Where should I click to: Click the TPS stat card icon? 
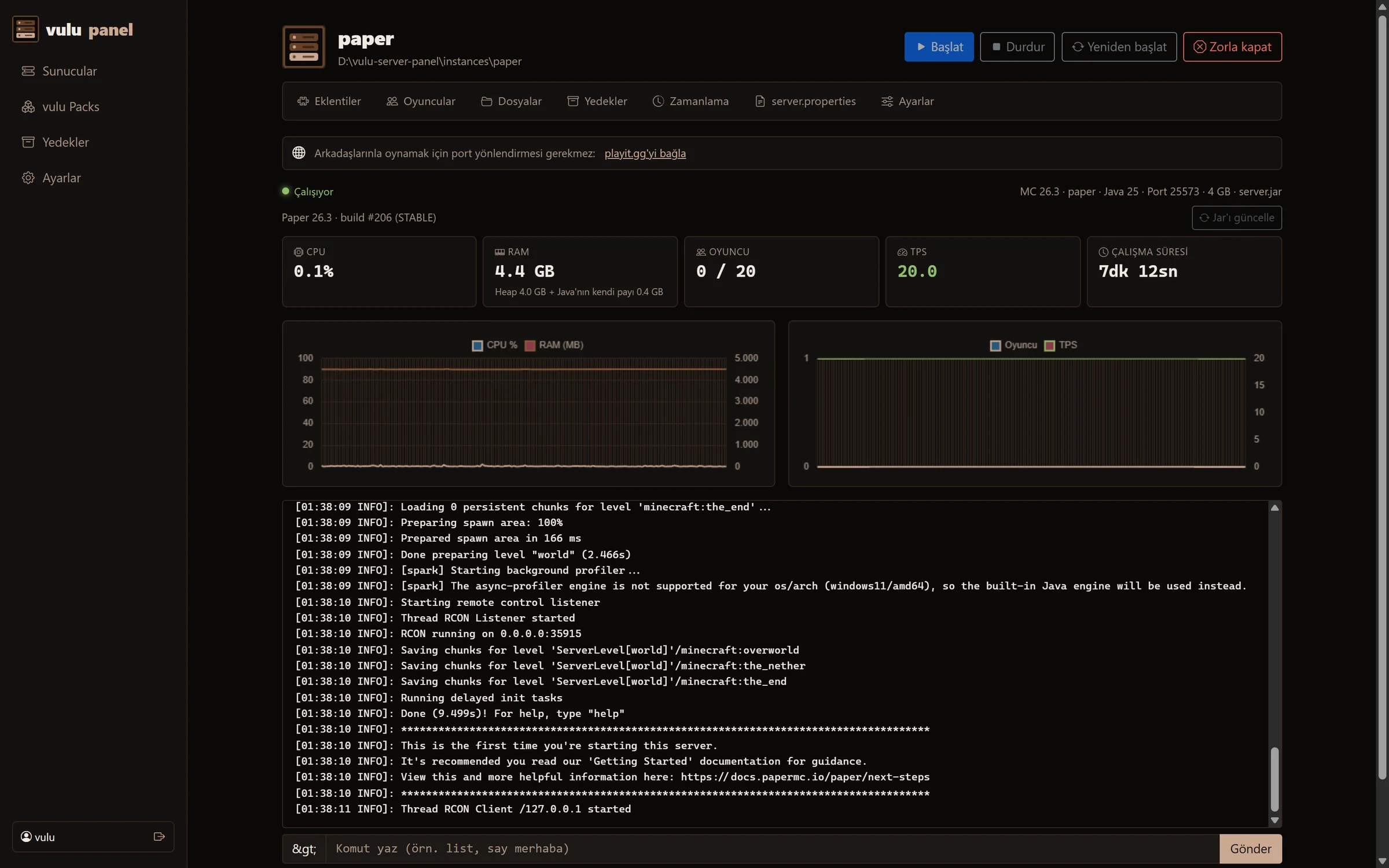(902, 252)
